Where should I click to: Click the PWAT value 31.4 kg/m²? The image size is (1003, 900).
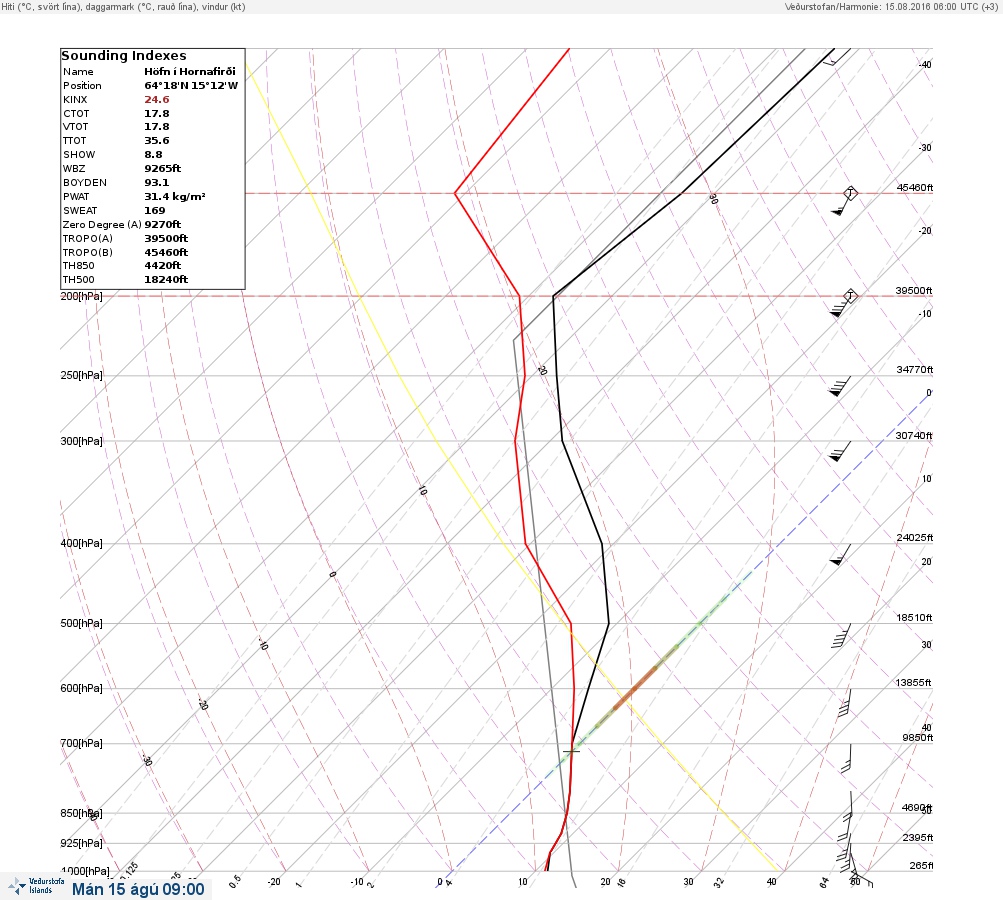[175, 197]
